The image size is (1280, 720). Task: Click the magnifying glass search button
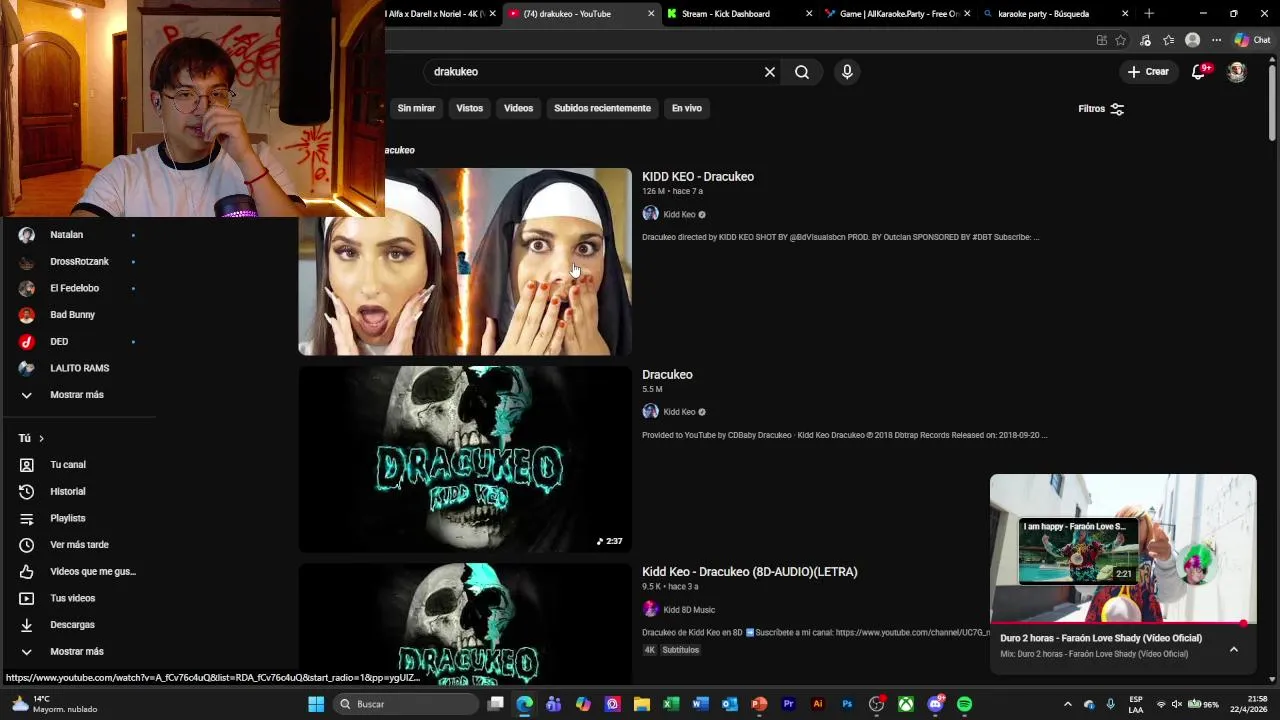(802, 72)
